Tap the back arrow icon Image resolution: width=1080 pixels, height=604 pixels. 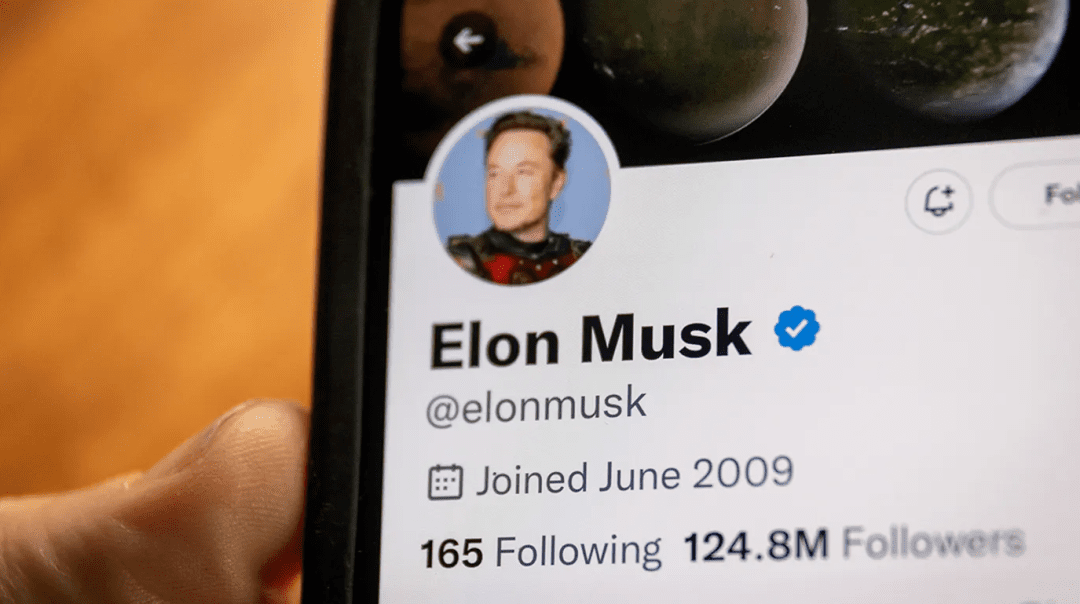click(468, 41)
